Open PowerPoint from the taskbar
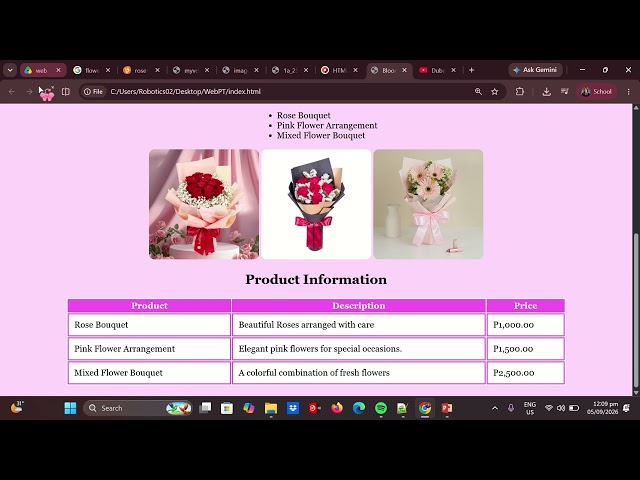Image resolution: width=640 pixels, height=480 pixels. pos(447,408)
